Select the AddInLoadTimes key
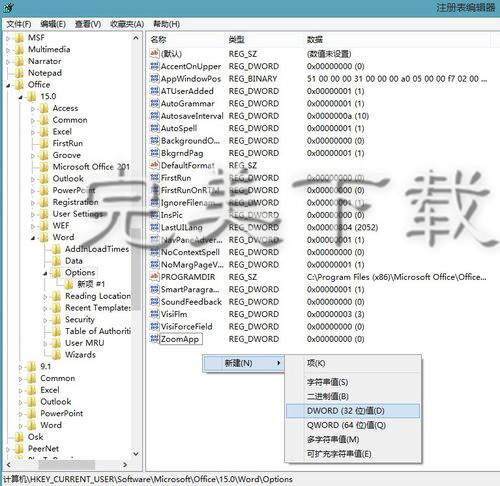This screenshot has width=500, height=486. click(97, 249)
